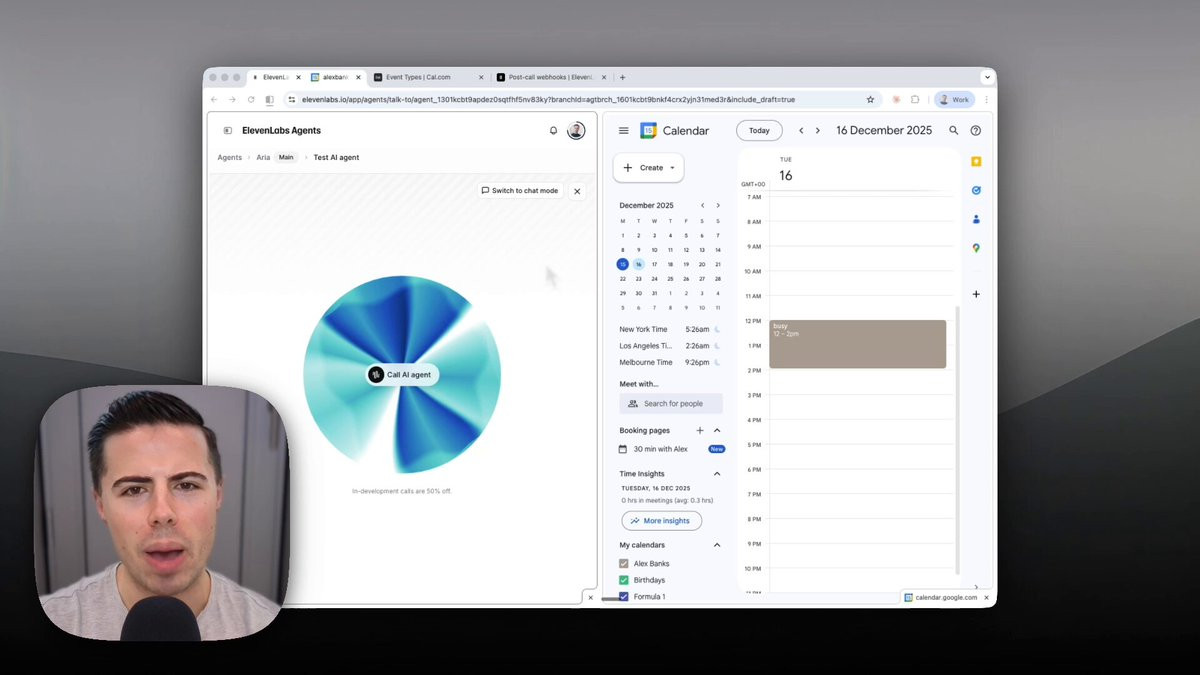The image size is (1200, 675).
Task: Open the Google Calendar main menu hamburger
Action: pyautogui.click(x=624, y=130)
